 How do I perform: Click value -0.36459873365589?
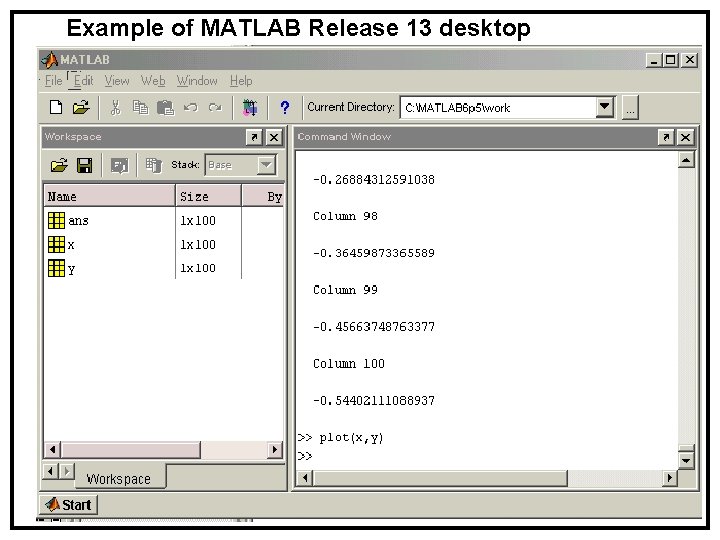[374, 253]
